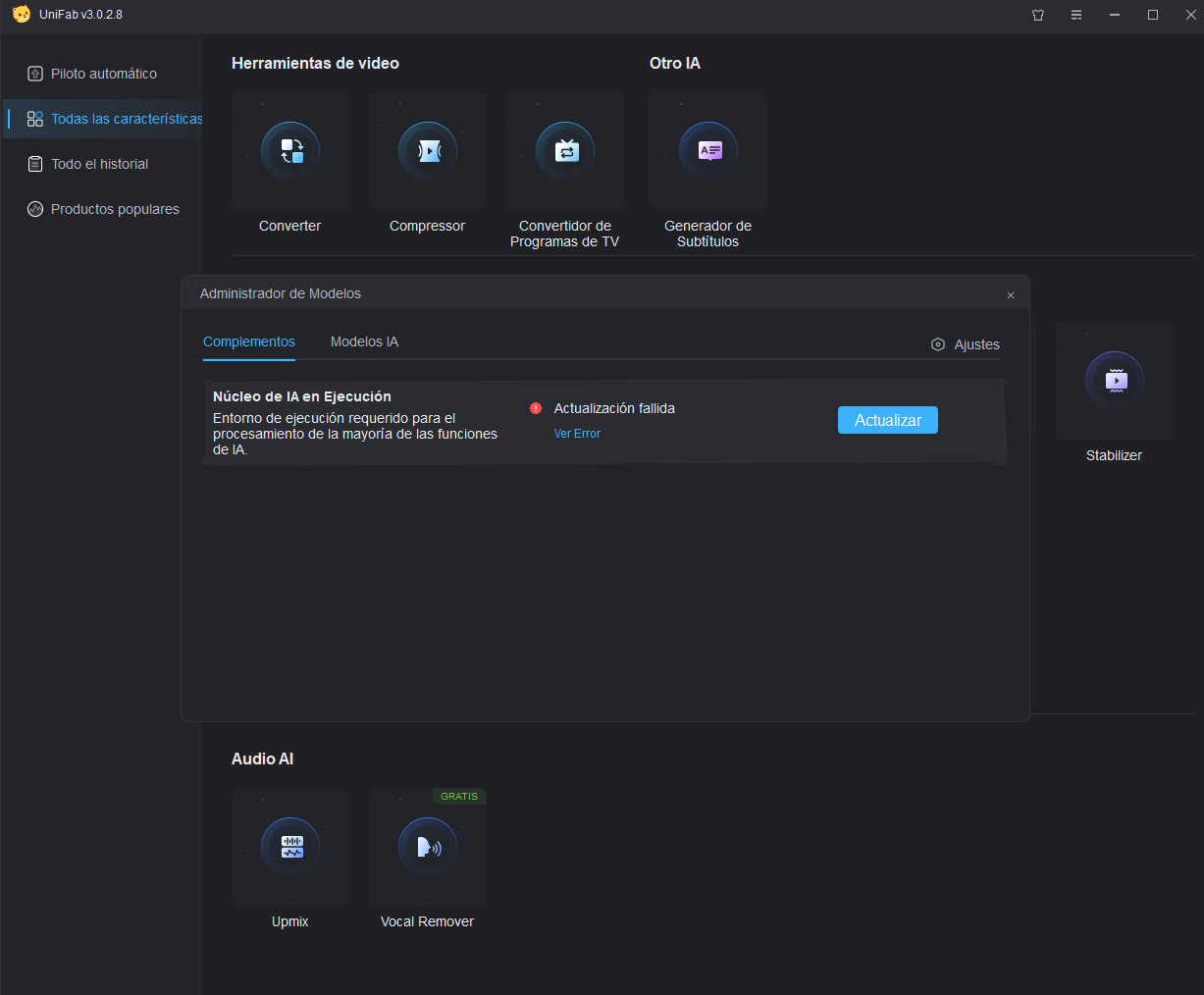Select Todo el historial in the sidebar
This screenshot has height=995, width=1204.
(102, 164)
